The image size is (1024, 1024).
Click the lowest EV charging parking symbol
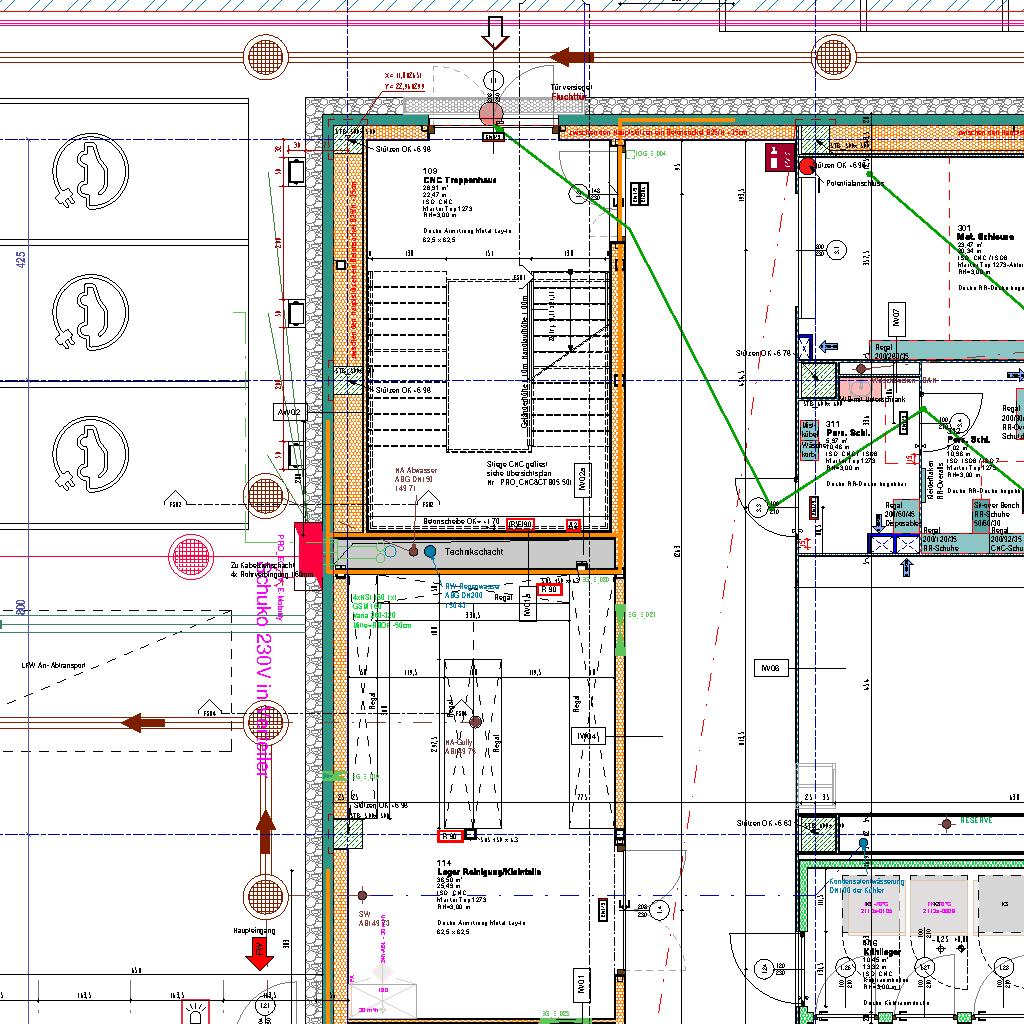pos(90,455)
